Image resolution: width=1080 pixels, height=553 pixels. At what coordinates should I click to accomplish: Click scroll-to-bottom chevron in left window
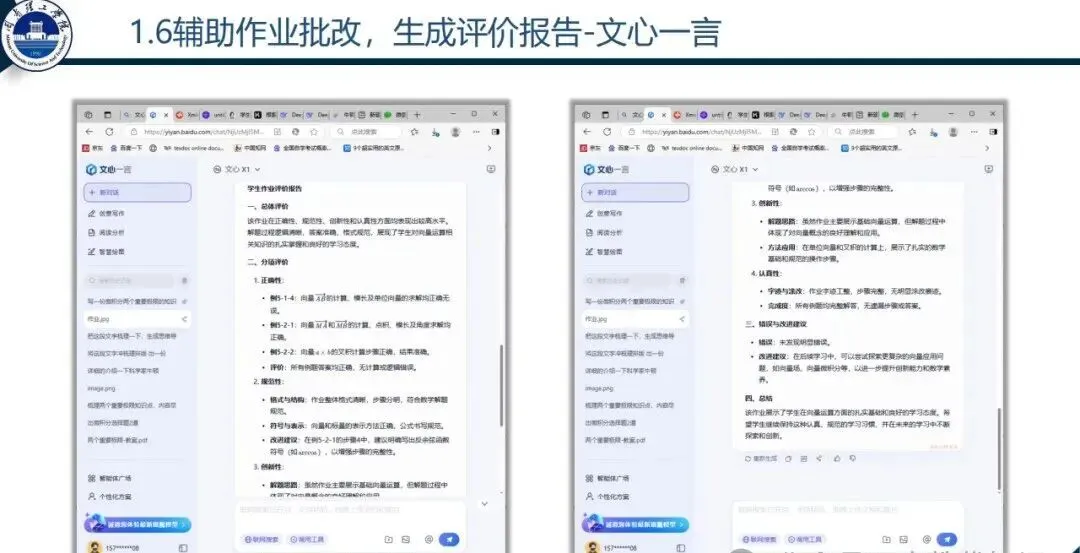484,504
